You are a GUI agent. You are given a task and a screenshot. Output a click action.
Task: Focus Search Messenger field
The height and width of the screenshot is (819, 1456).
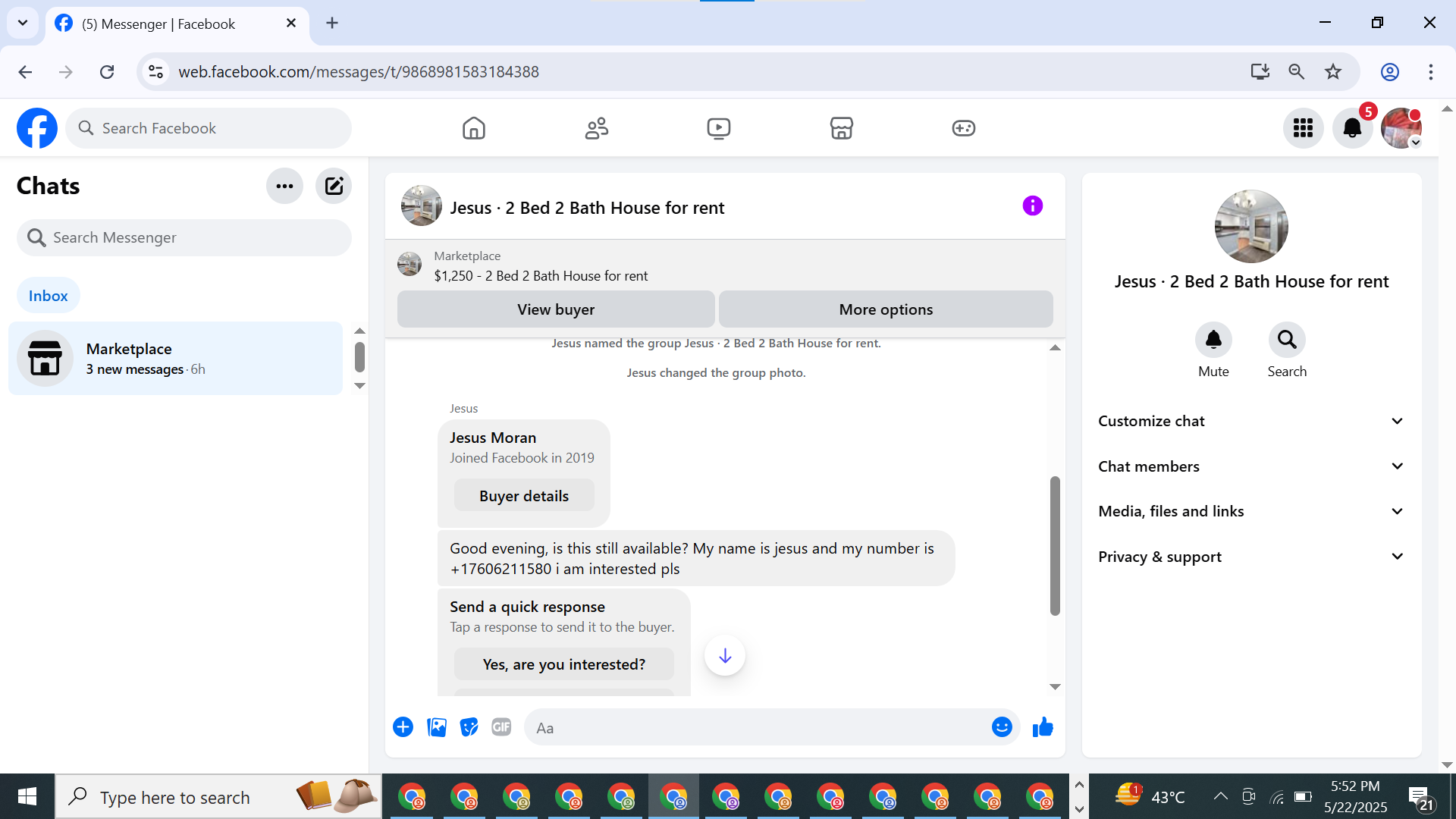(184, 237)
